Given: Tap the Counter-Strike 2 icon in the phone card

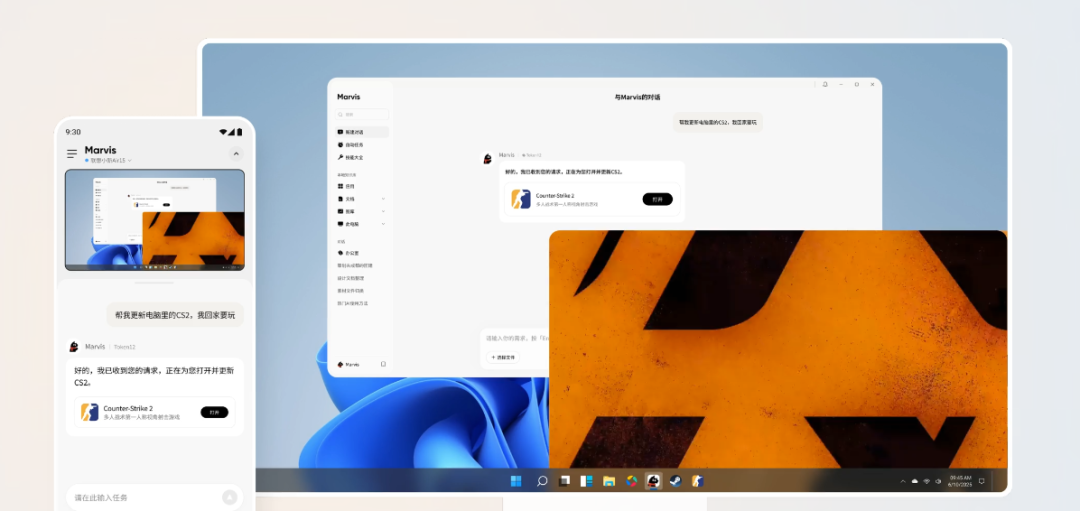Looking at the screenshot, I should coord(90,412).
